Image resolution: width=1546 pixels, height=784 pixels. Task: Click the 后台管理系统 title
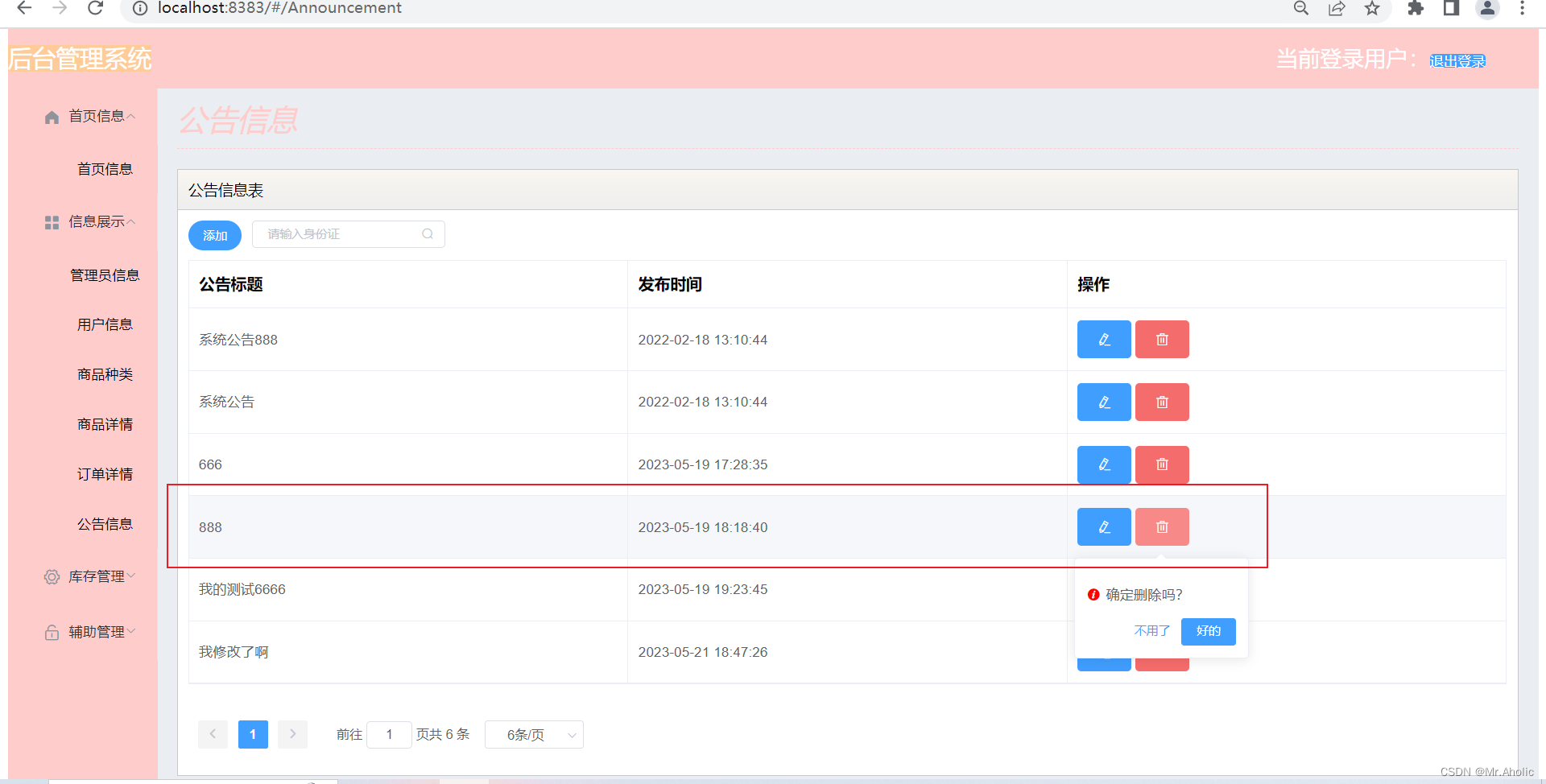[x=80, y=59]
